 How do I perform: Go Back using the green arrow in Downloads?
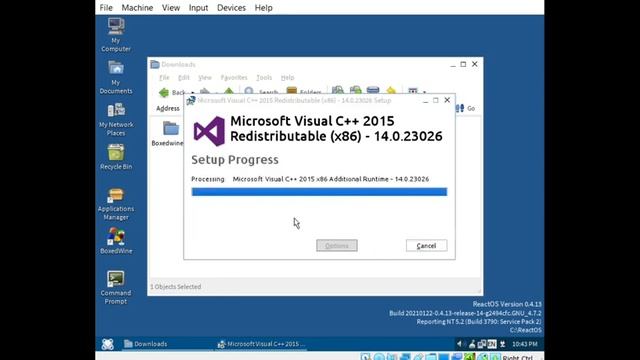coord(164,93)
